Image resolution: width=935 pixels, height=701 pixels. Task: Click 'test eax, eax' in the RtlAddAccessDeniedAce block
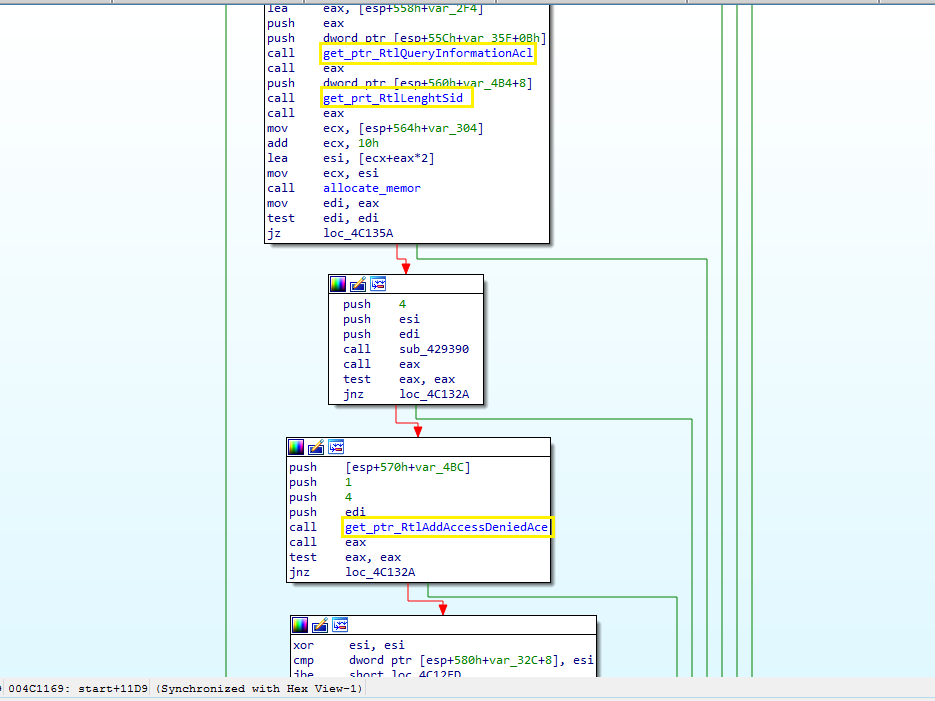pos(345,557)
